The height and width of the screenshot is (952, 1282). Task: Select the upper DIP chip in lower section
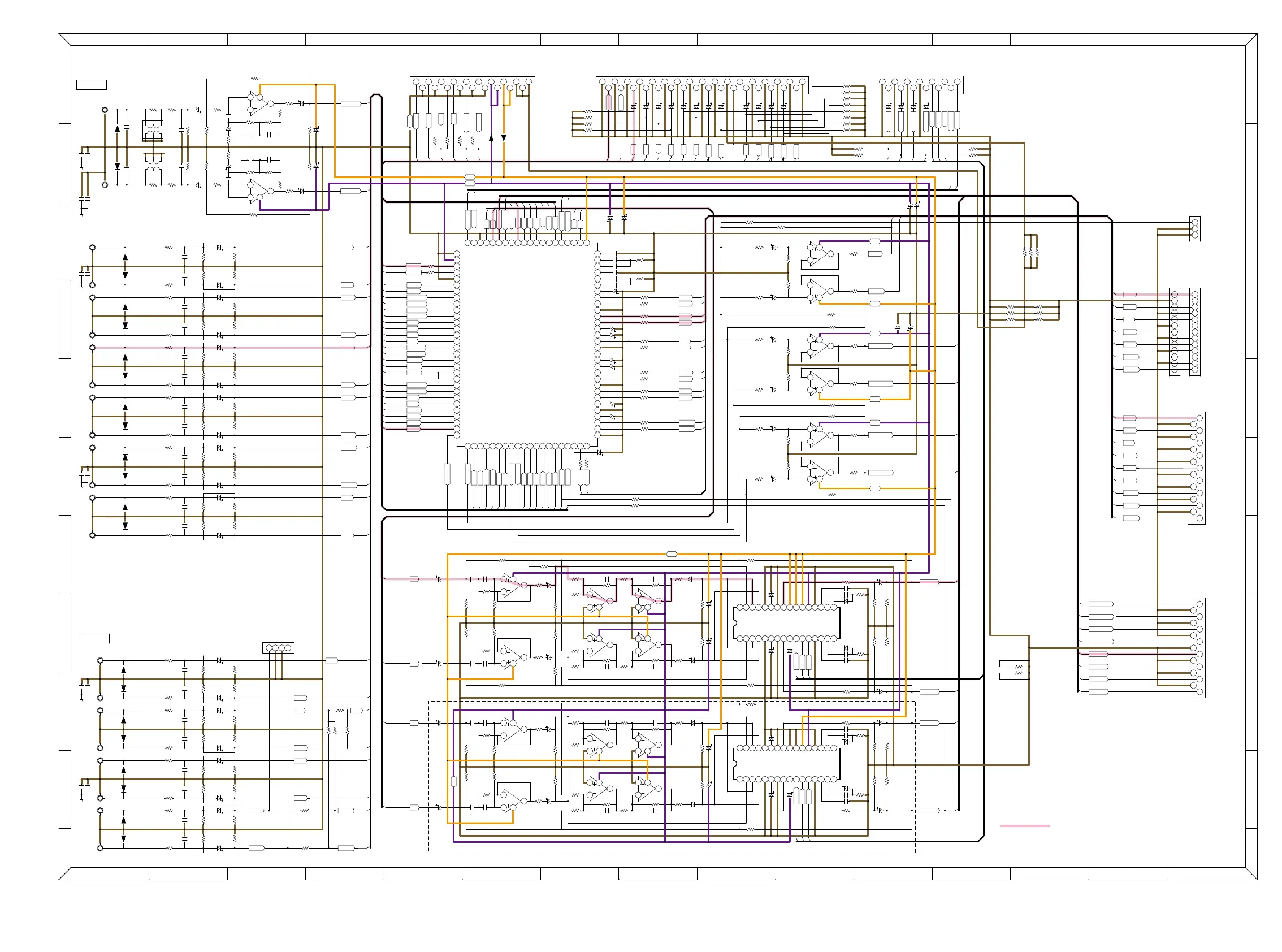[786, 623]
